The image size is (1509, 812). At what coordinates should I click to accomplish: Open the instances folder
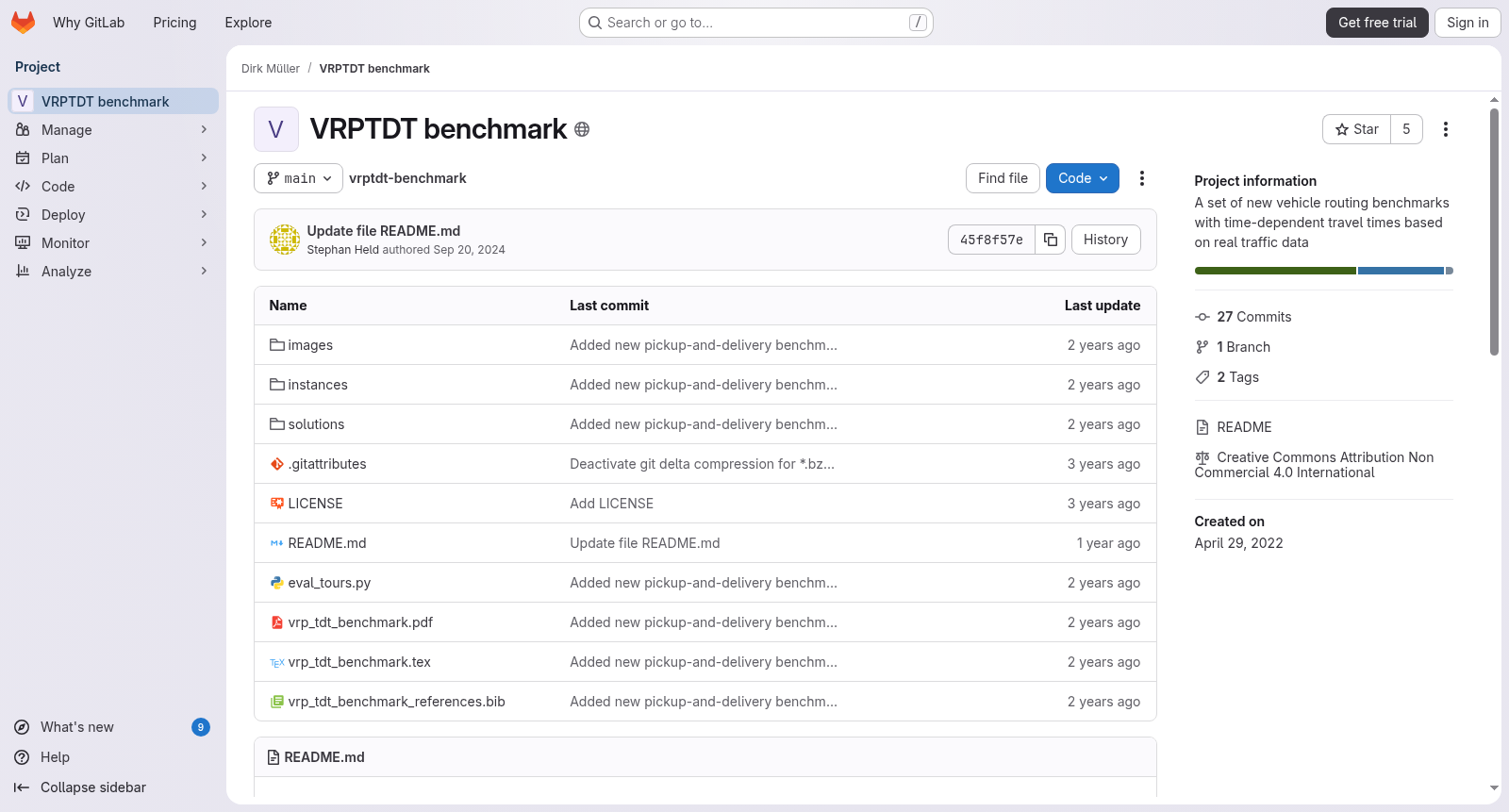click(x=318, y=385)
